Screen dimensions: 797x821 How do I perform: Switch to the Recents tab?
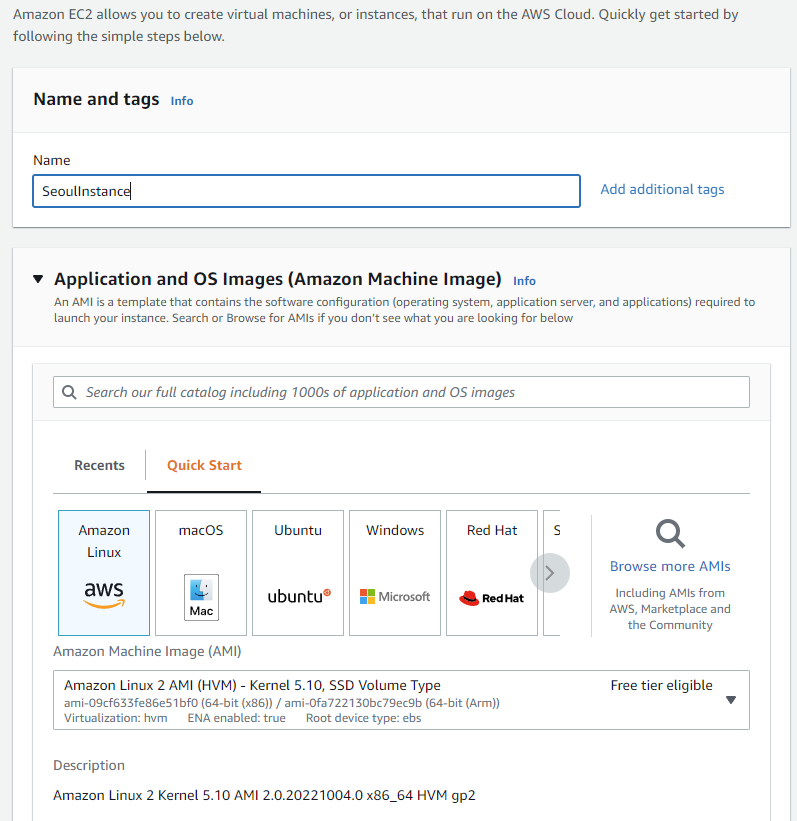[99, 465]
